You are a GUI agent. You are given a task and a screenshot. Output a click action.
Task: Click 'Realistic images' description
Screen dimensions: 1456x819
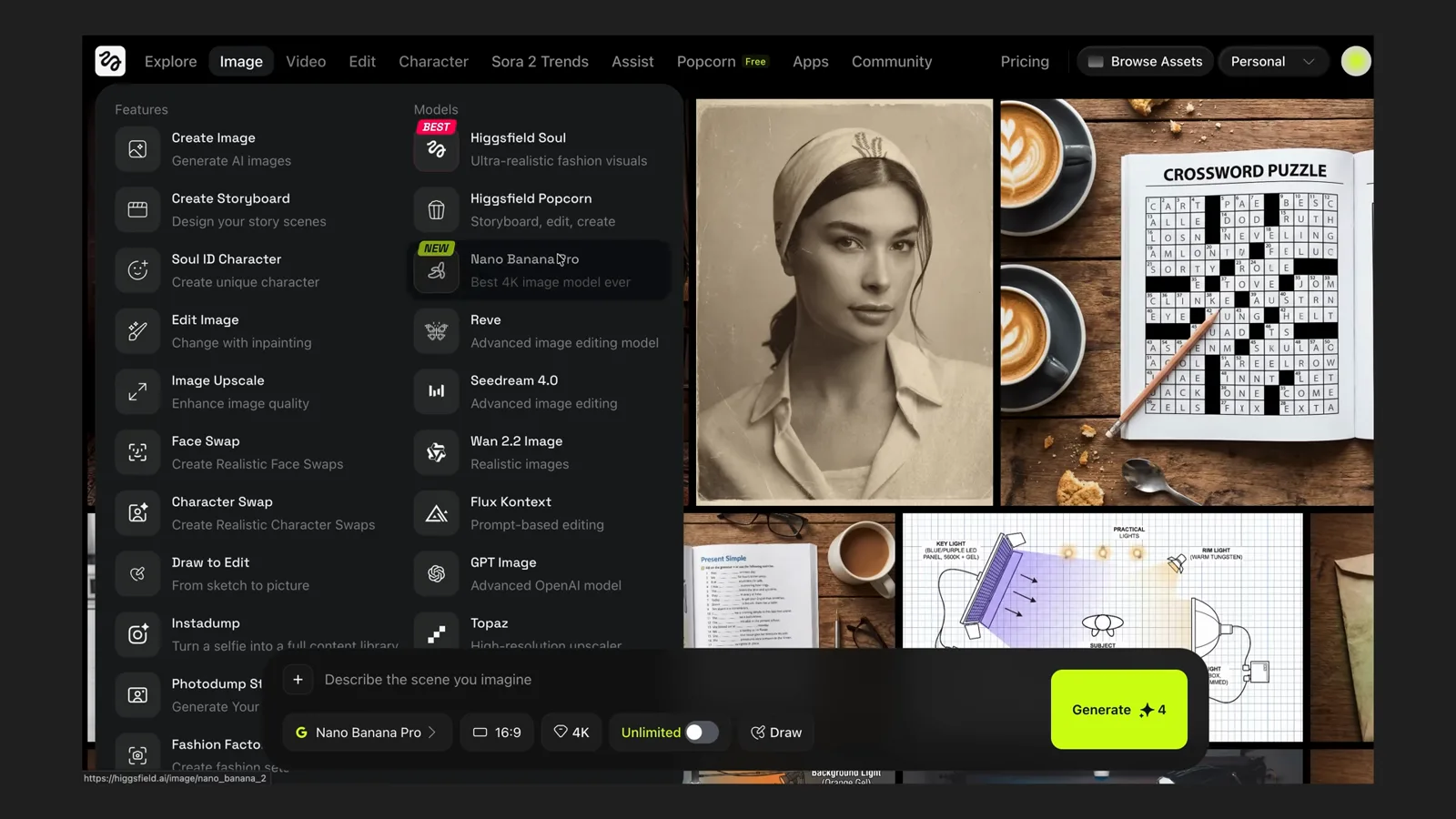click(x=520, y=464)
